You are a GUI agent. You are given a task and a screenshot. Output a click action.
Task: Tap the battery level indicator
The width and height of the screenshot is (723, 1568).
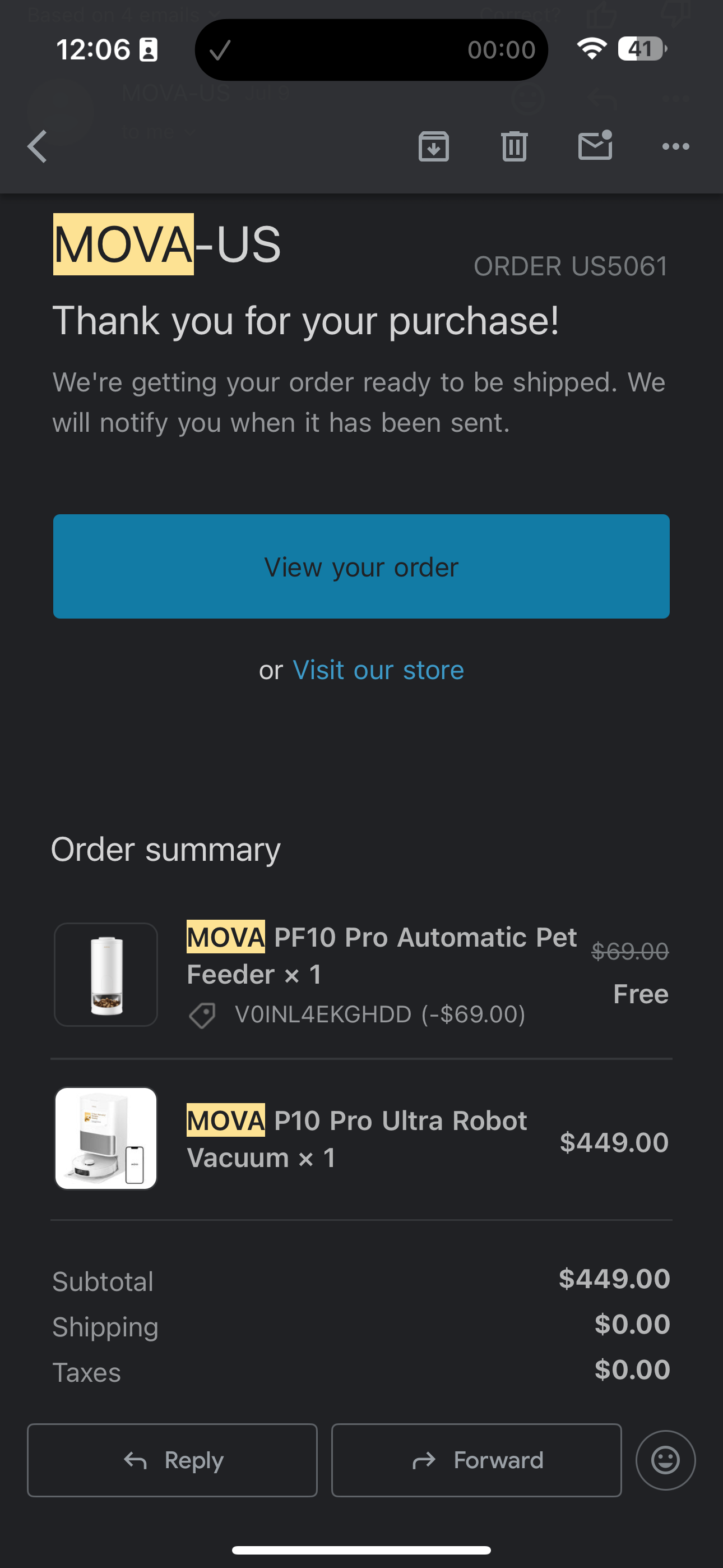[642, 49]
